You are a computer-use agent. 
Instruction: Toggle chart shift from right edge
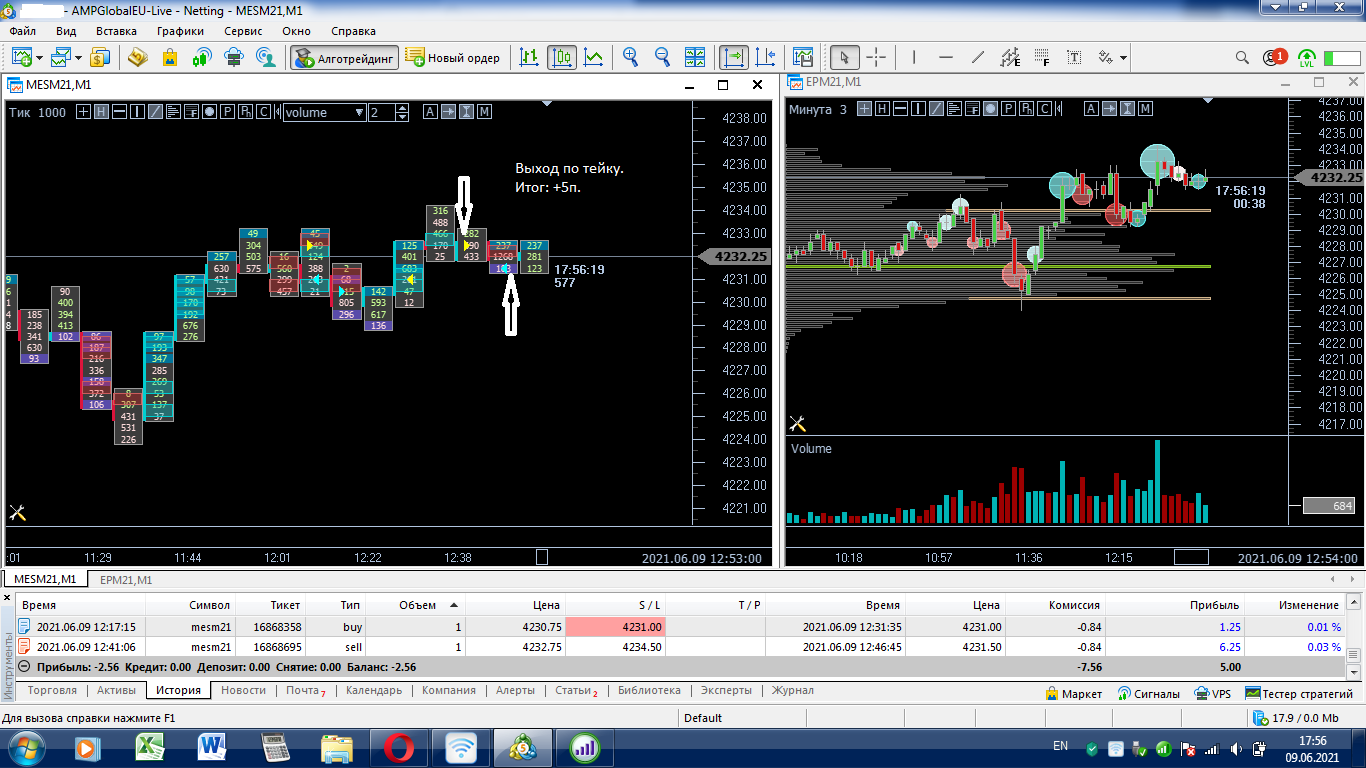pyautogui.click(x=766, y=57)
